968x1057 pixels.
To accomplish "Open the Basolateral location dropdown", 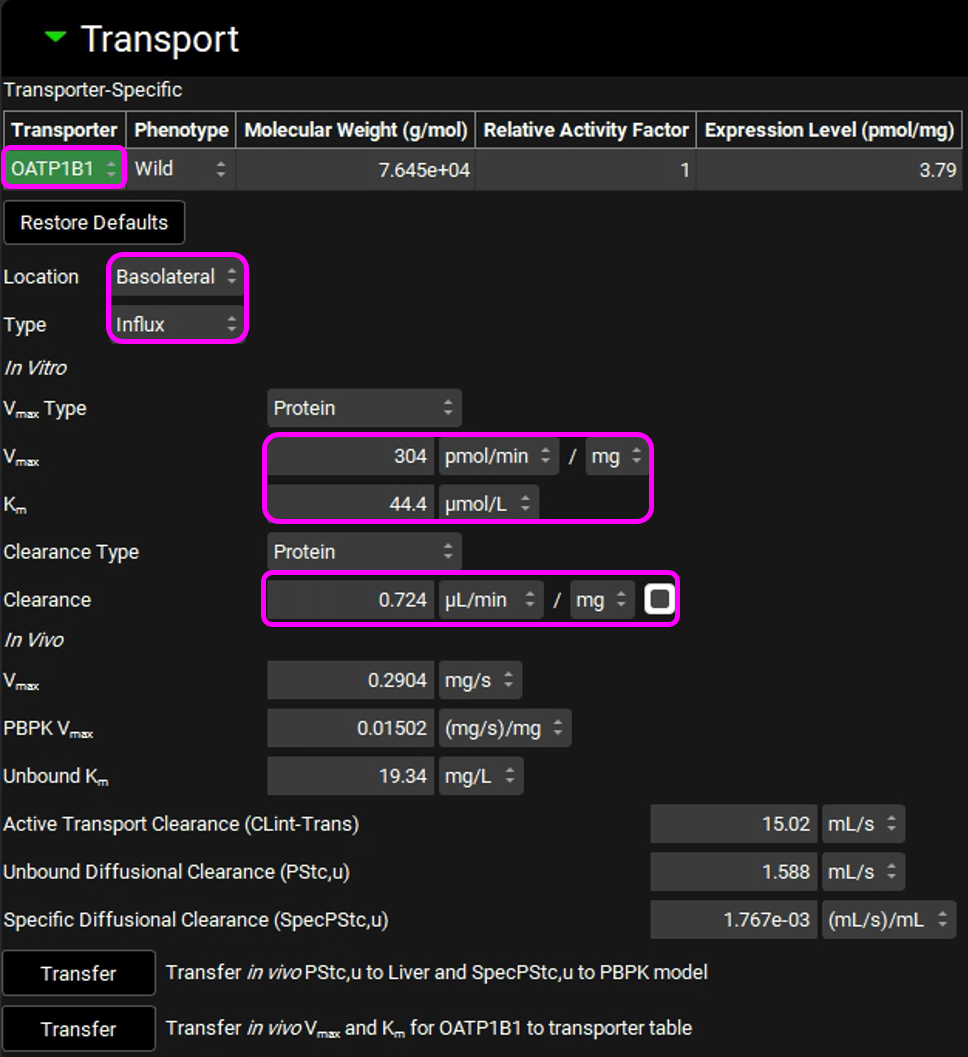I will [177, 277].
